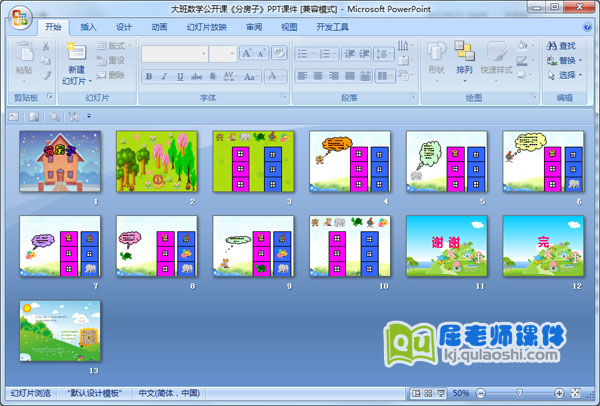Toggle Underline formatting
Viewport: 600px width, 406px height.
pyautogui.click(x=180, y=77)
